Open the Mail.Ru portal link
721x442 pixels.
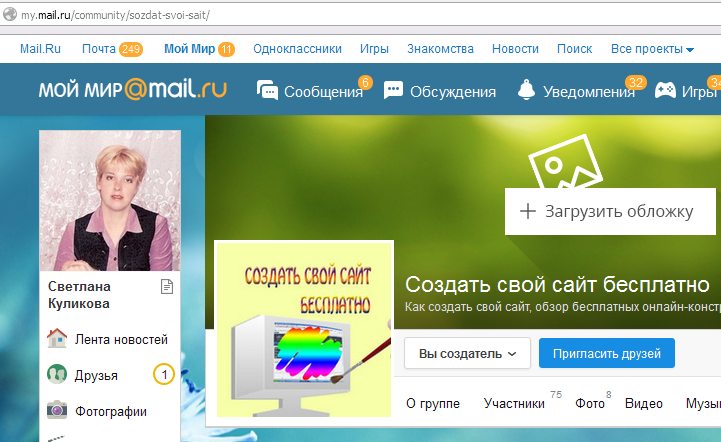point(40,49)
